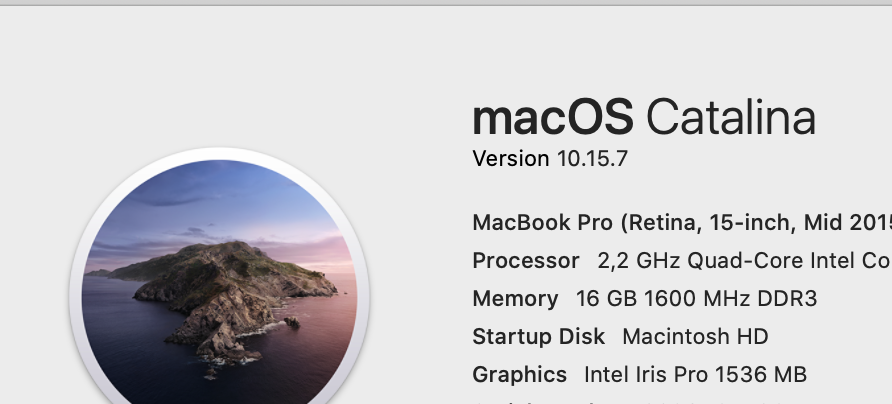The height and width of the screenshot is (404, 892).
Task: Click the Graphics label
Action: [x=519, y=375]
